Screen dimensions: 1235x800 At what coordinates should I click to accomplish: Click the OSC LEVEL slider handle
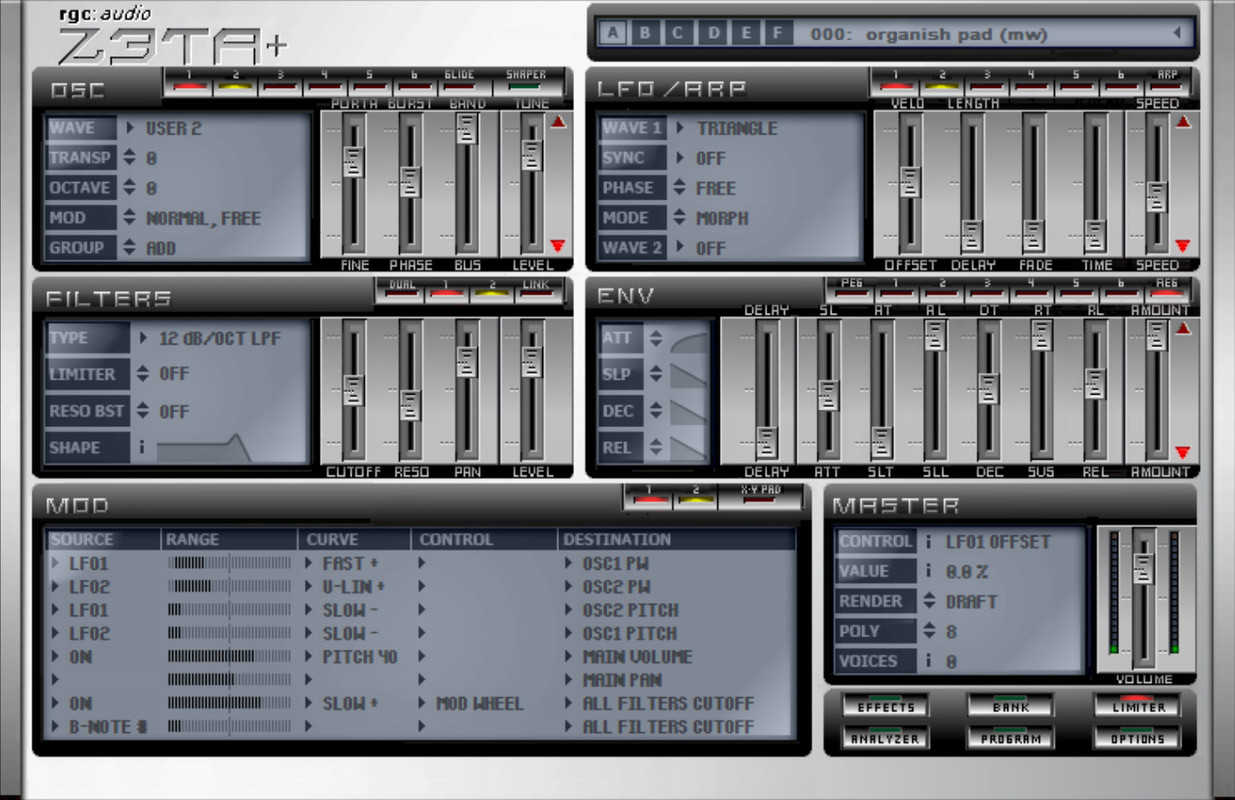coord(532,155)
